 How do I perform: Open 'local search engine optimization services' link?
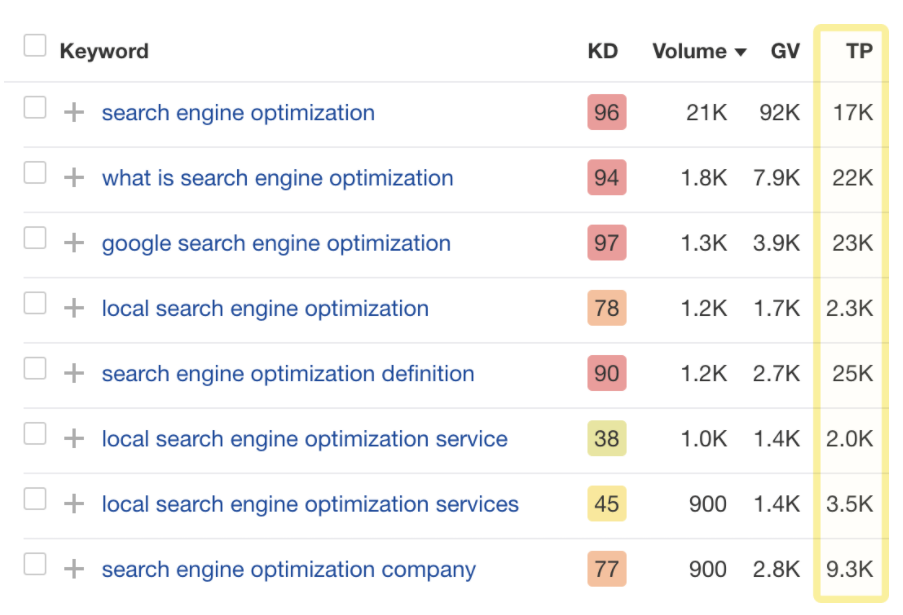(x=310, y=504)
